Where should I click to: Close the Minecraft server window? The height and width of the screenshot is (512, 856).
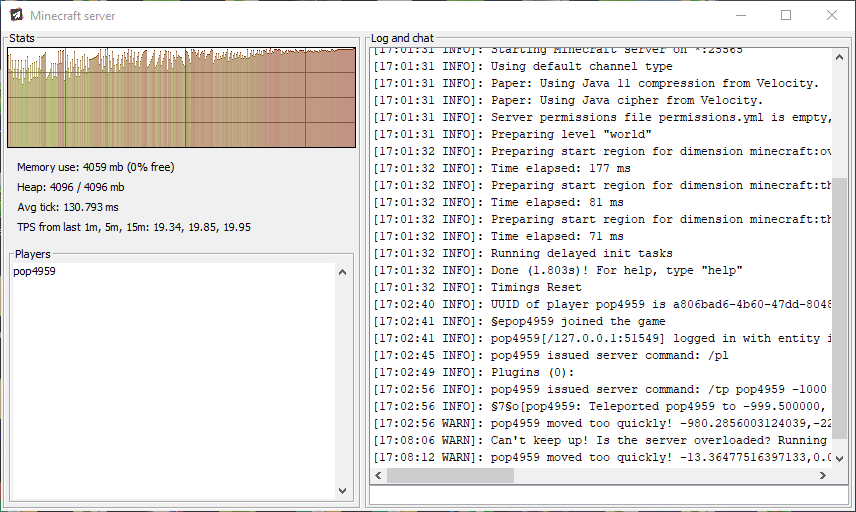coord(831,15)
